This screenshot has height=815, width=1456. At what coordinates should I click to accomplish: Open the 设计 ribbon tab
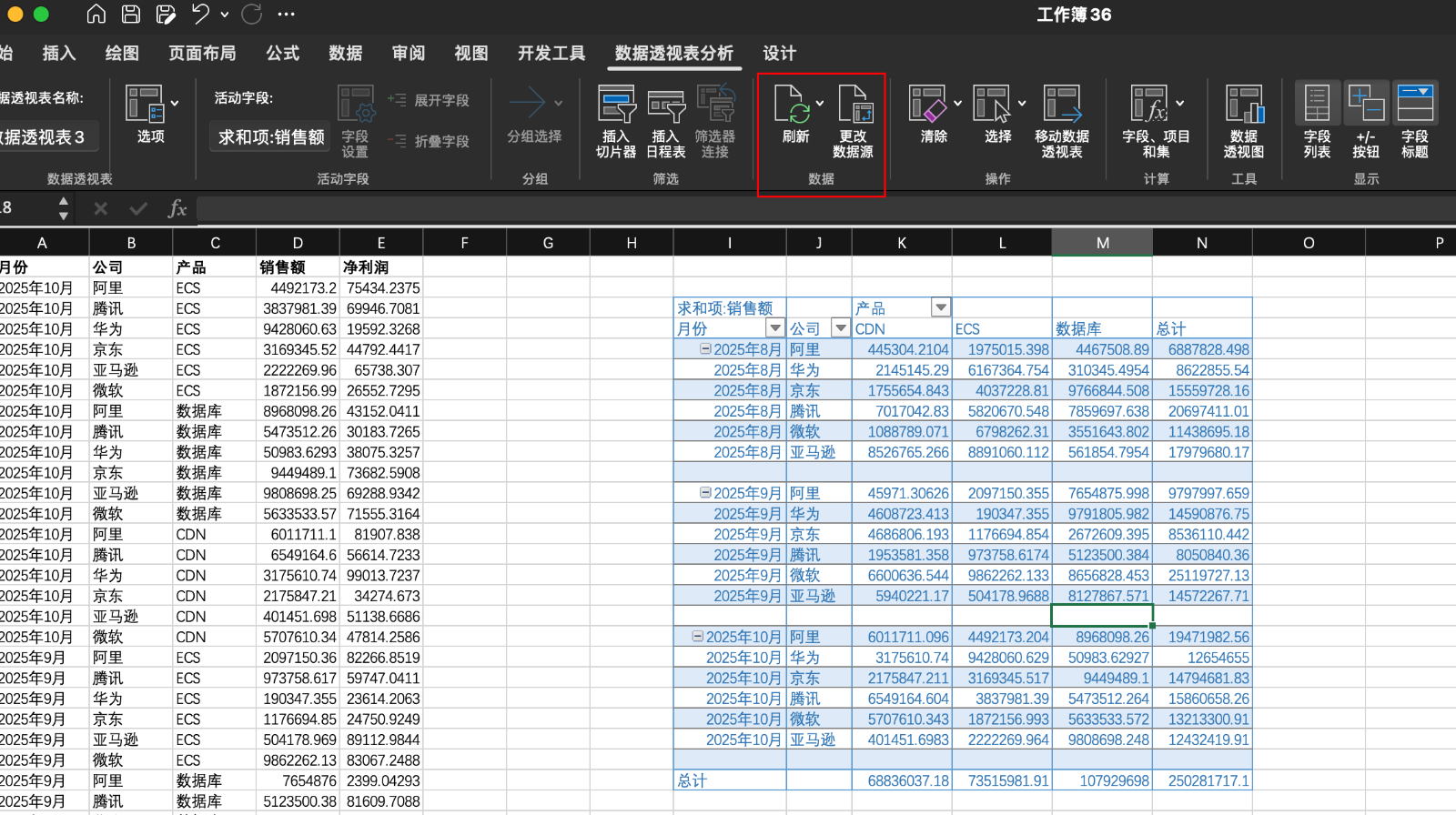[x=779, y=53]
